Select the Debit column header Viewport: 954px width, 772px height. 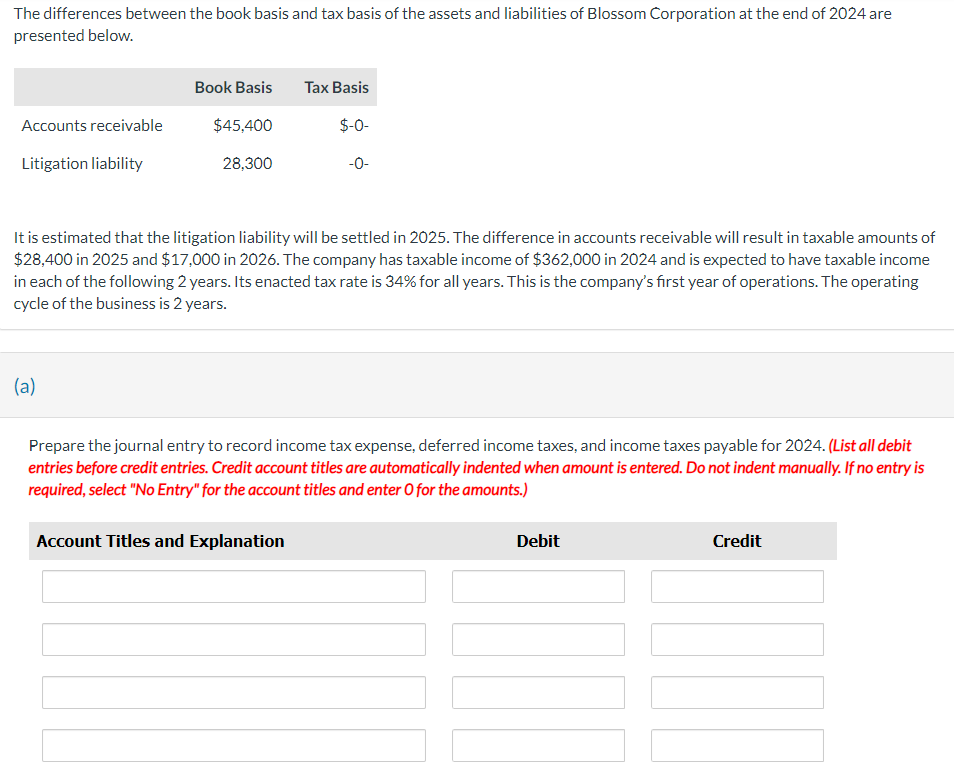coord(537,540)
